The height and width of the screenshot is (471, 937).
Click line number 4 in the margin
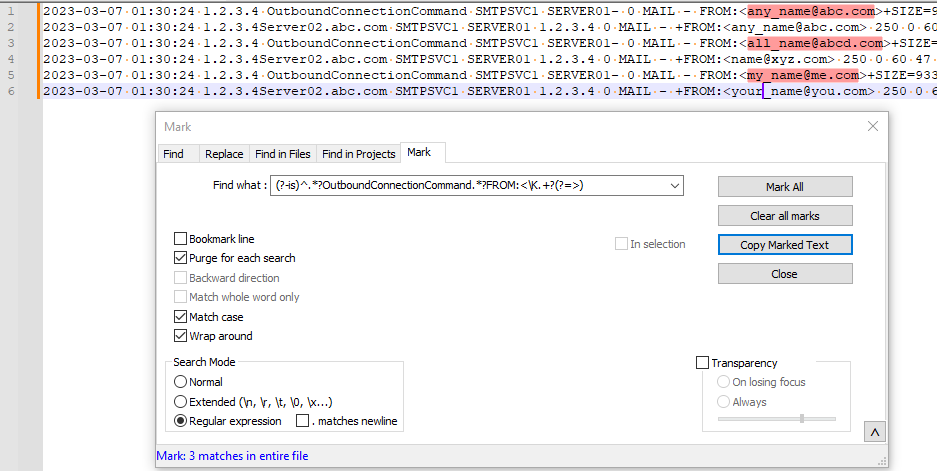(x=11, y=59)
